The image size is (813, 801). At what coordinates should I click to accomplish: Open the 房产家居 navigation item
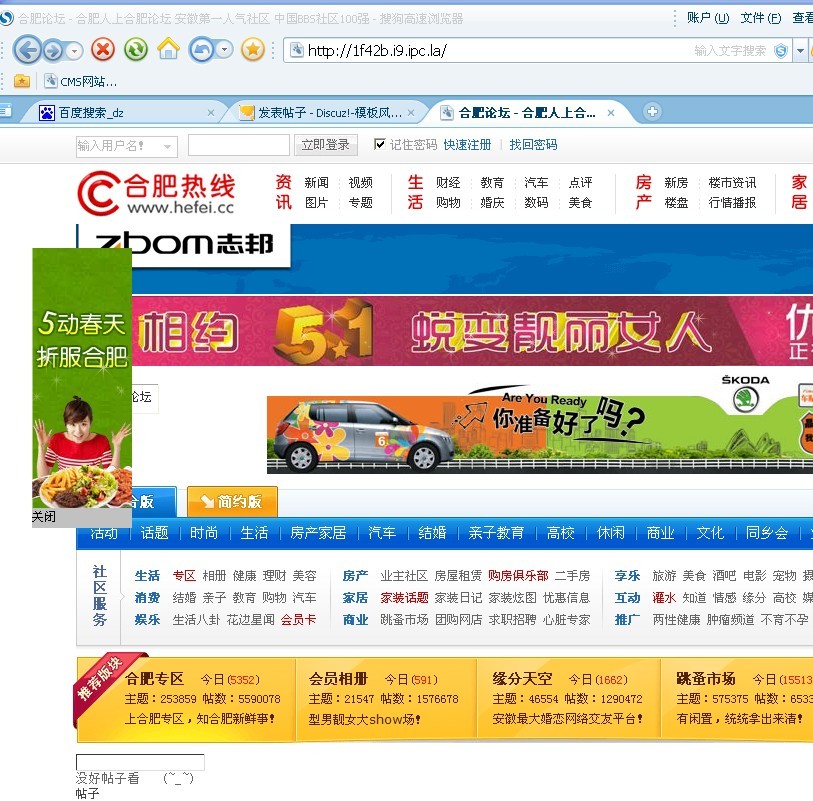coord(318,532)
